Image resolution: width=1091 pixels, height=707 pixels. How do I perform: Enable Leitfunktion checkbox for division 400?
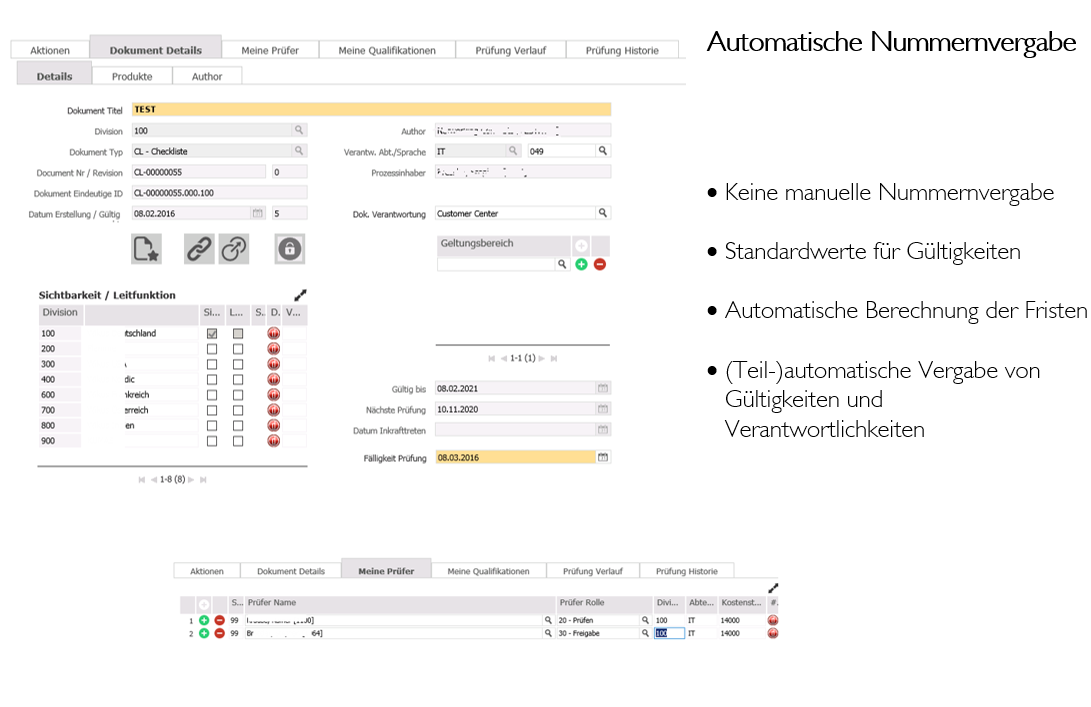click(238, 380)
